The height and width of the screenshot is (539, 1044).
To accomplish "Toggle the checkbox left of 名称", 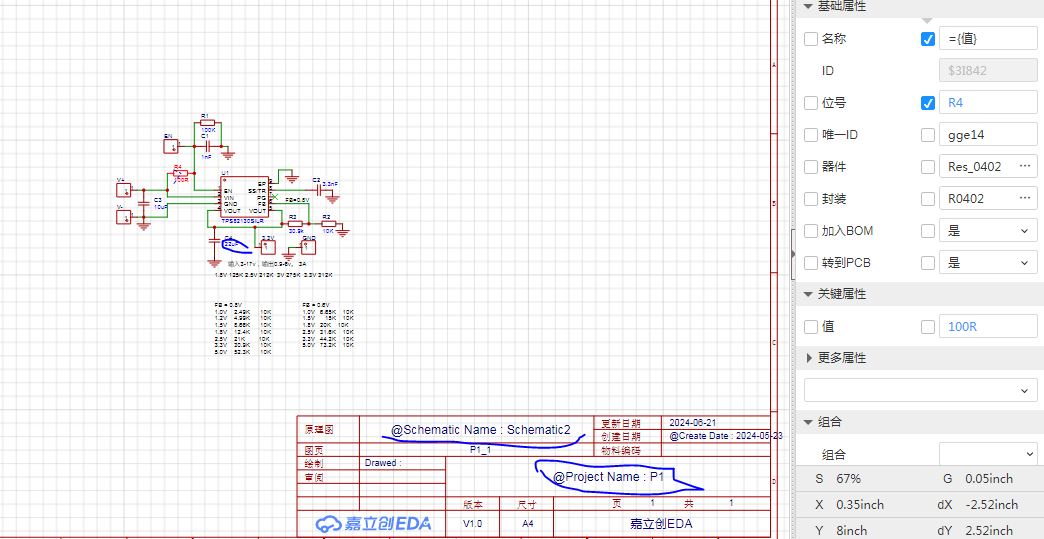I will 810,39.
